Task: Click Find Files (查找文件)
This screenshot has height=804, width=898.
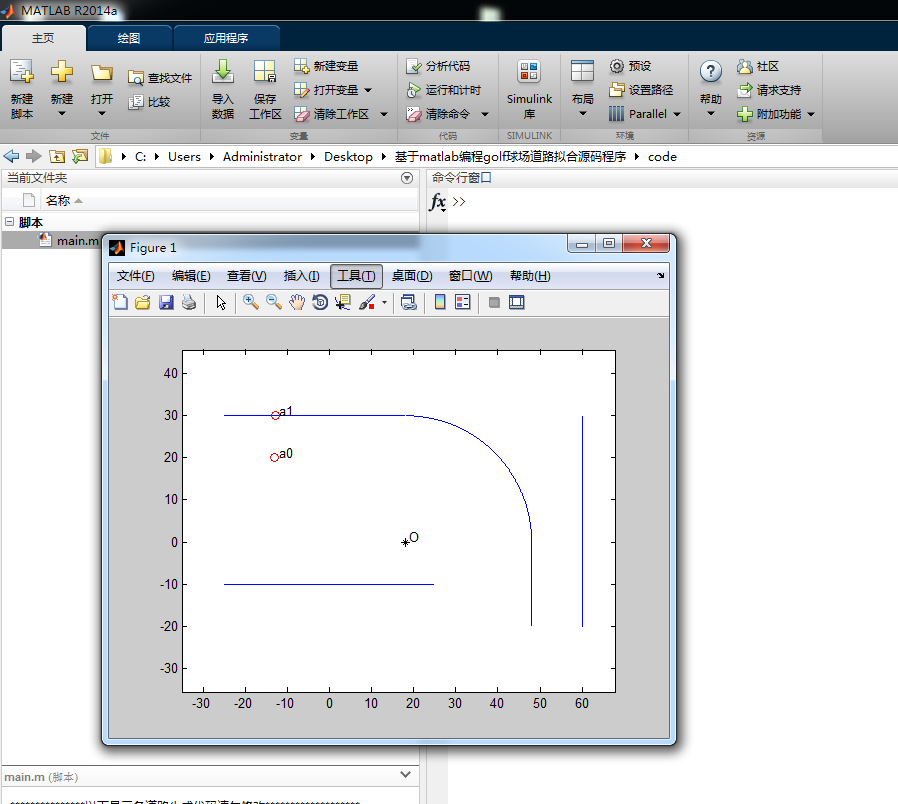Action: coord(160,78)
